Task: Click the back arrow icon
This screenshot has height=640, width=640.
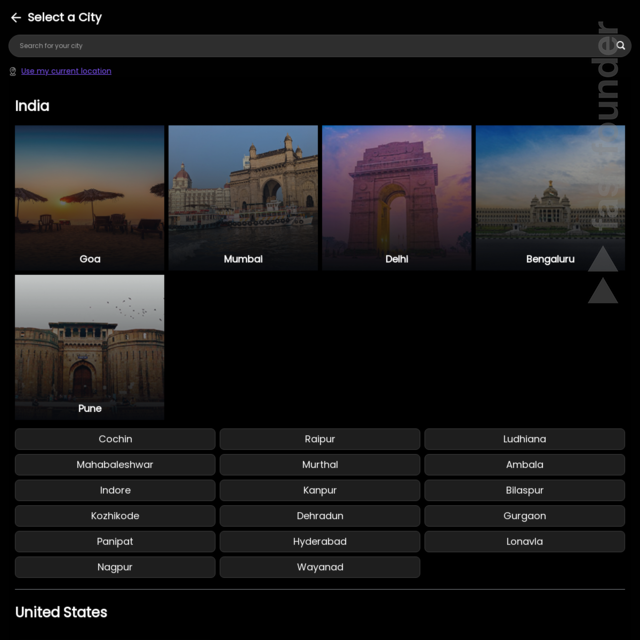Action: click(x=16, y=17)
